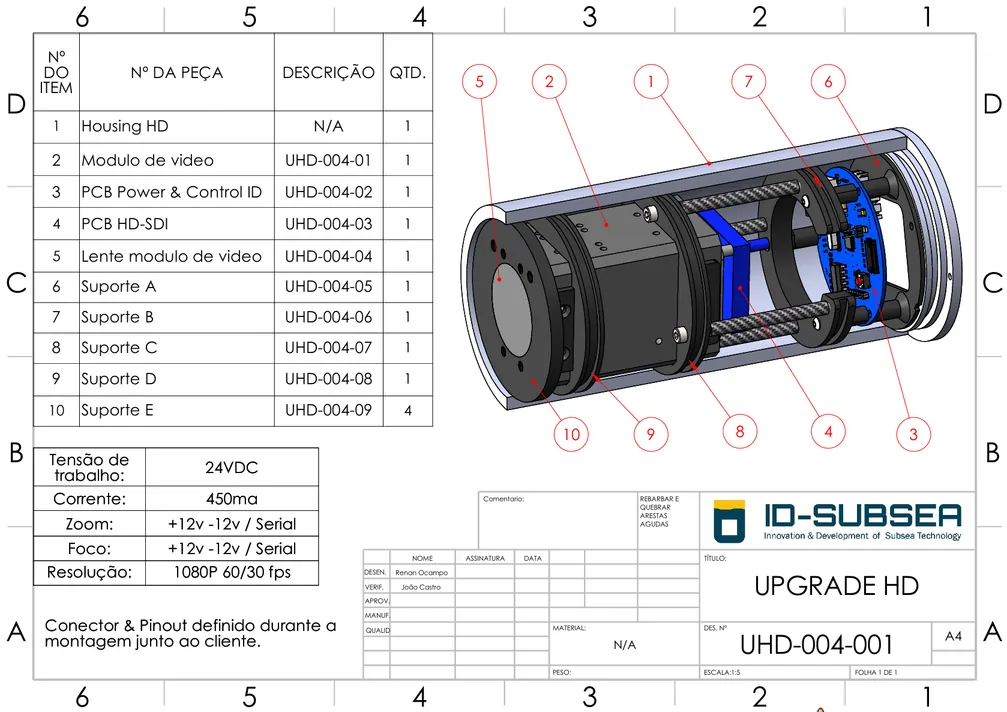Screen dimensions: 1007x712
Task: Click 'REBARBAR E QUEBRAR ARESTAS AGUDAS' note
Action: (x=659, y=511)
